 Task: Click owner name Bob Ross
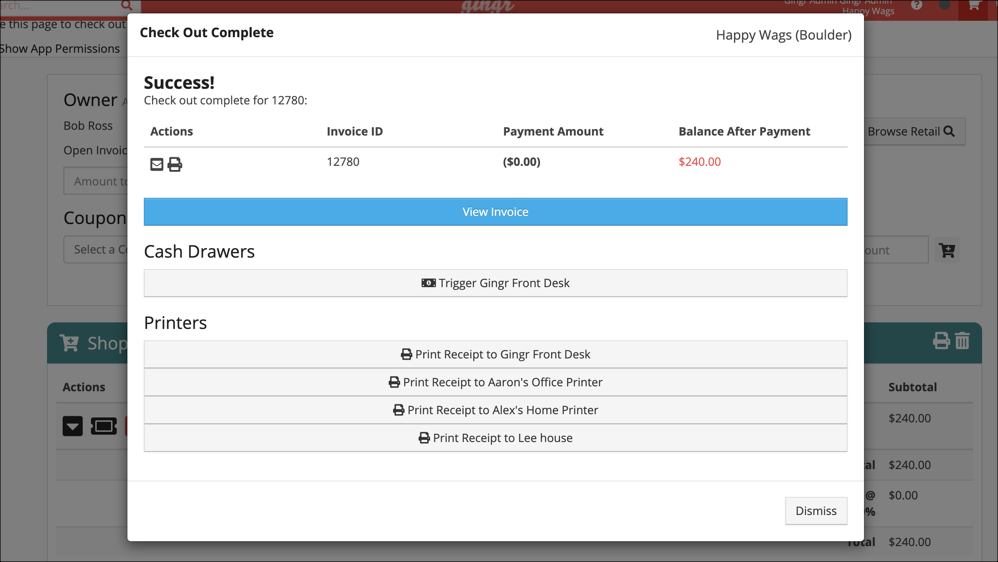point(88,126)
